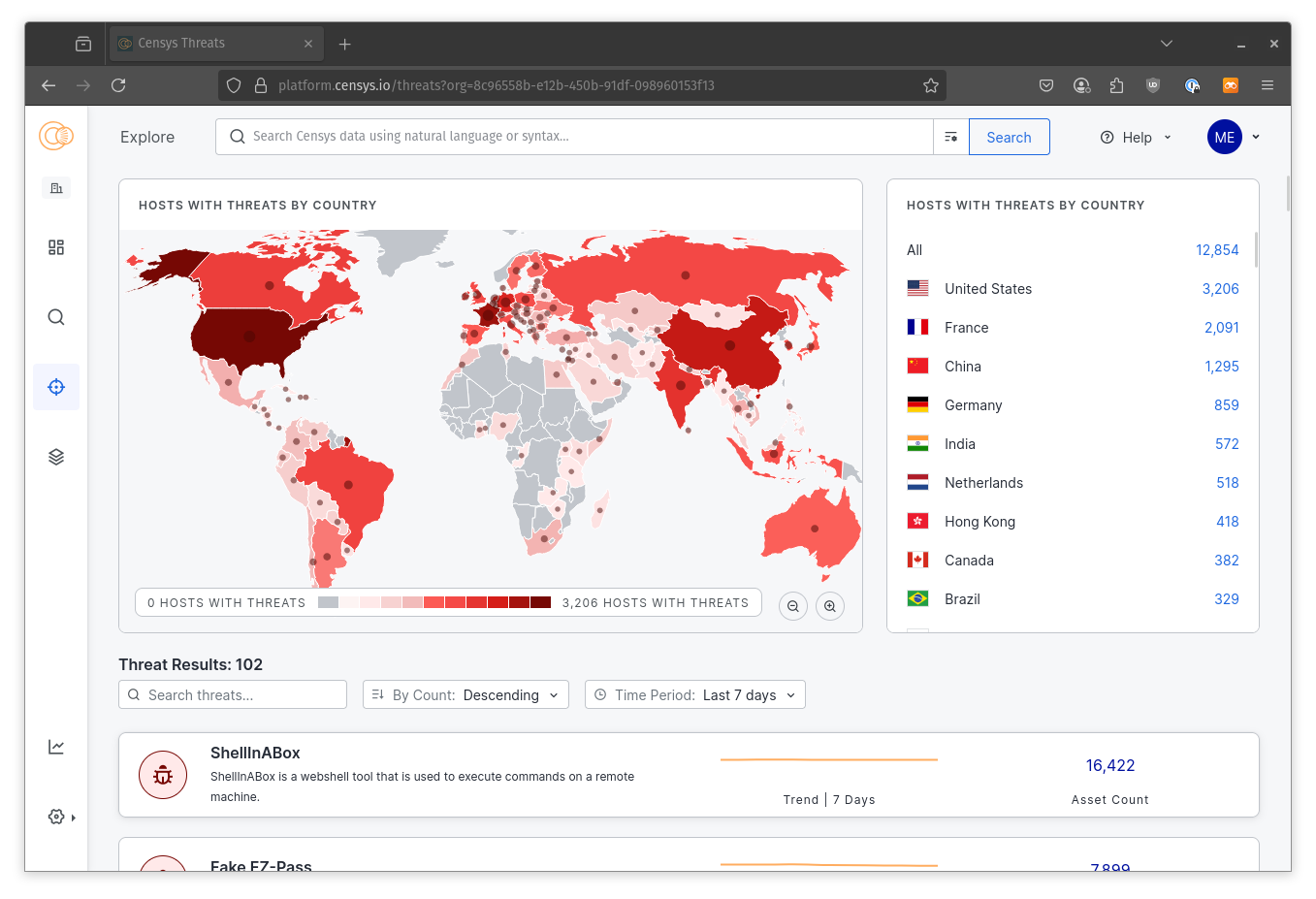The height and width of the screenshot is (899, 1316).
Task: Open the By Count sort dropdown
Action: tap(465, 695)
